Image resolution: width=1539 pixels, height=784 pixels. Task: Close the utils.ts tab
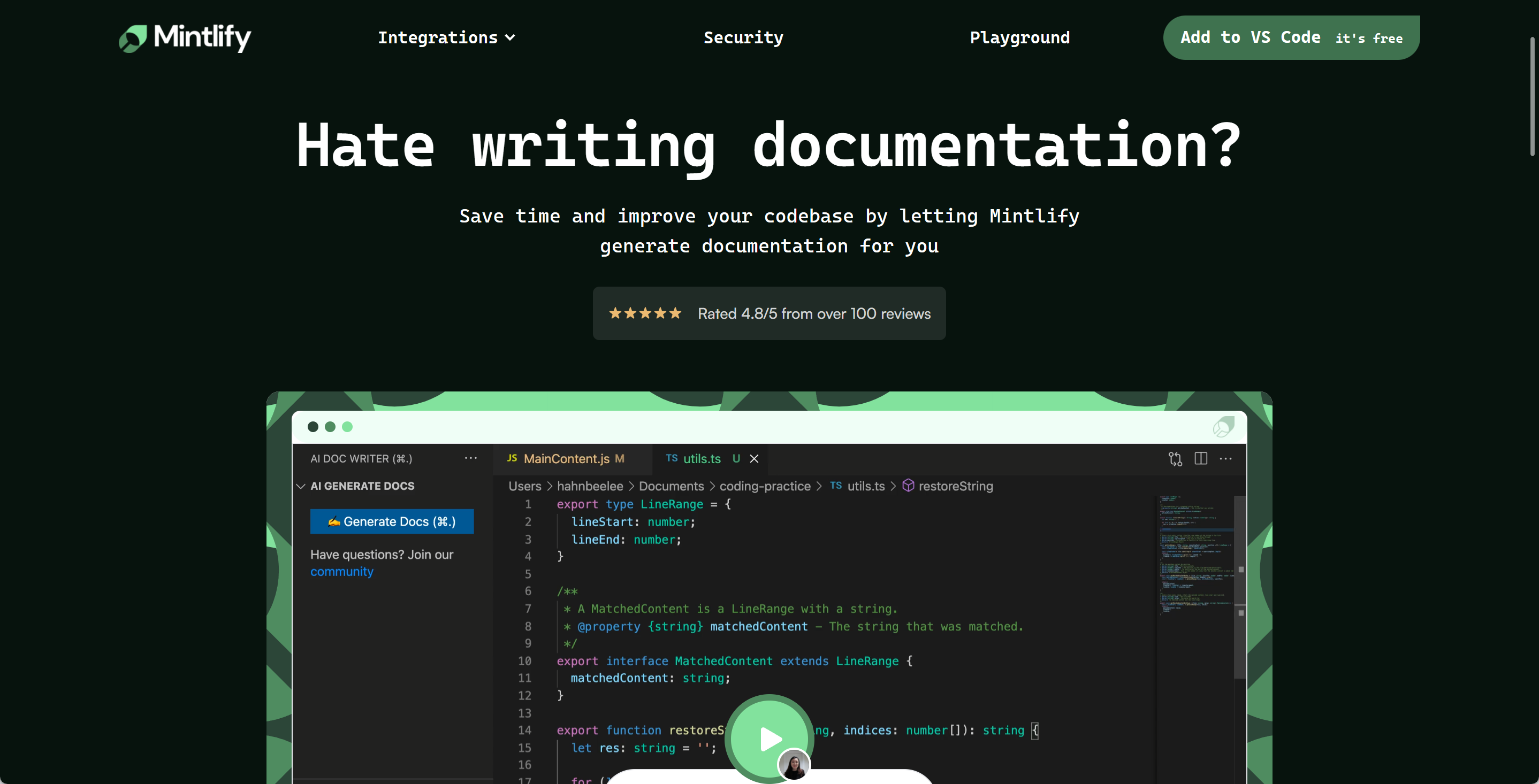pos(754,458)
